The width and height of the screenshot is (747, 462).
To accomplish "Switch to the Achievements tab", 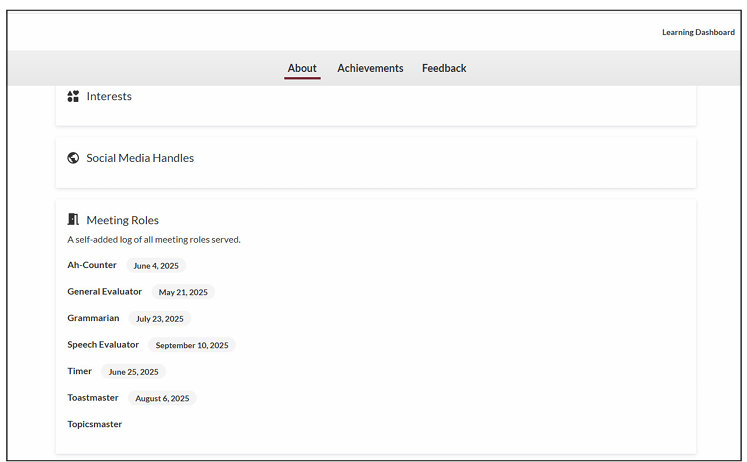I will [x=370, y=68].
